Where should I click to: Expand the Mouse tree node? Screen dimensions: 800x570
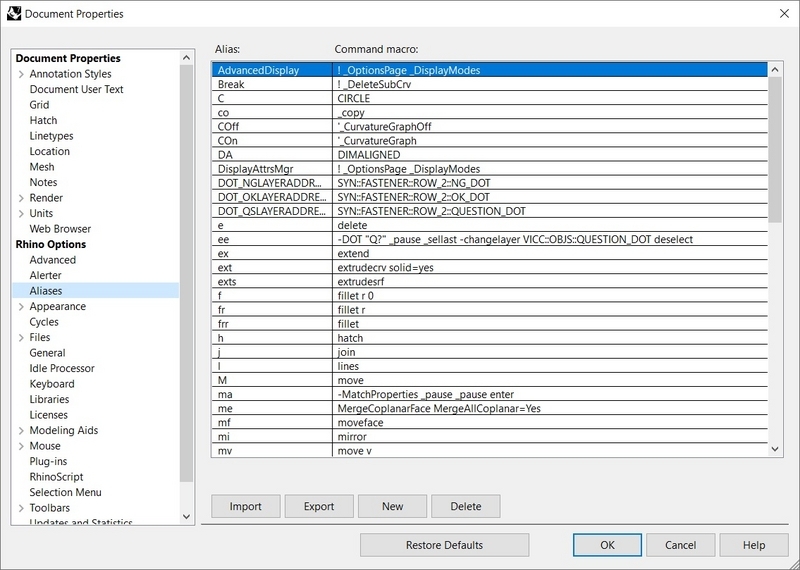coord(21,446)
